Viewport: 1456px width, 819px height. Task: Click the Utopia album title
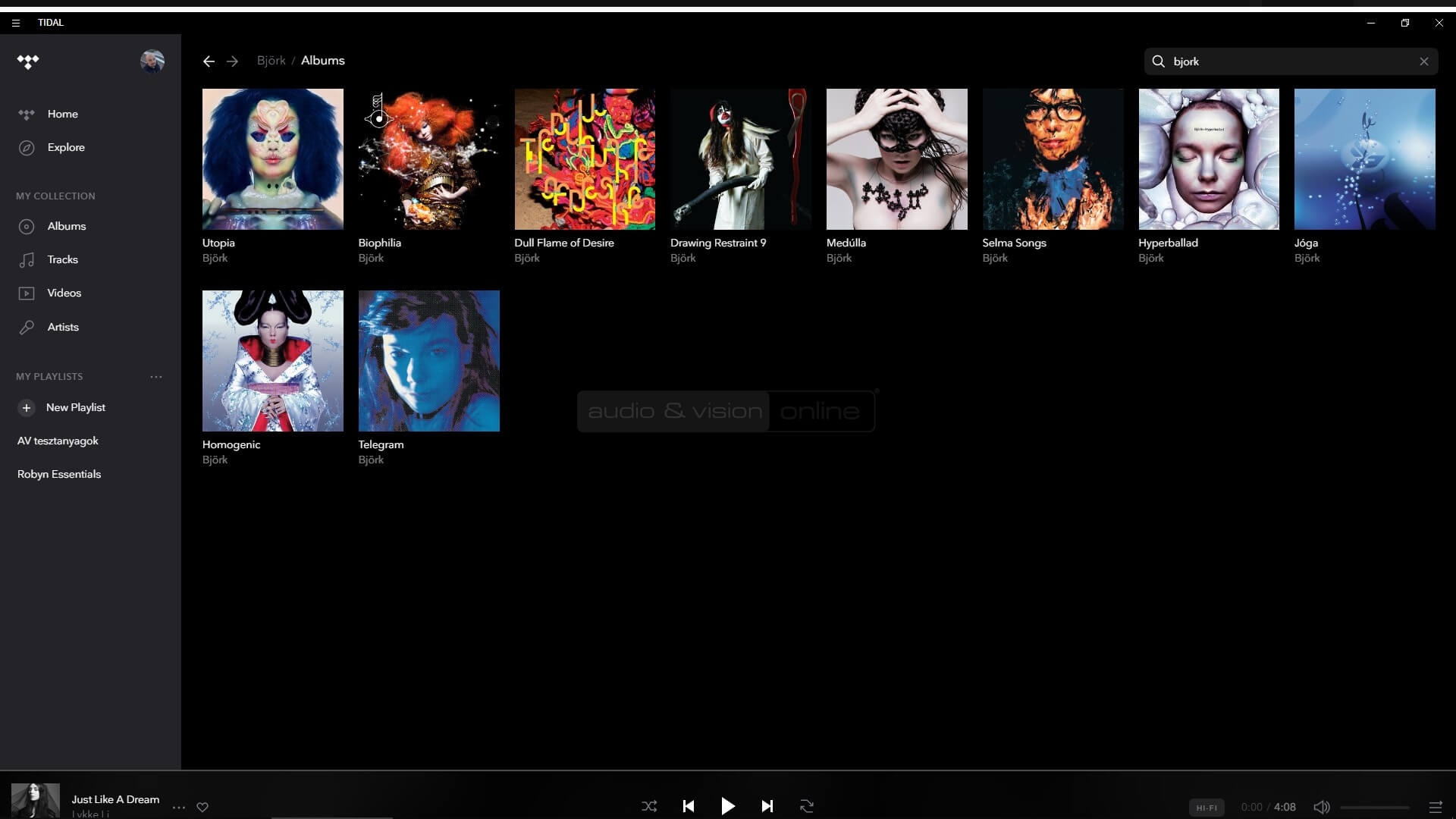pos(218,243)
